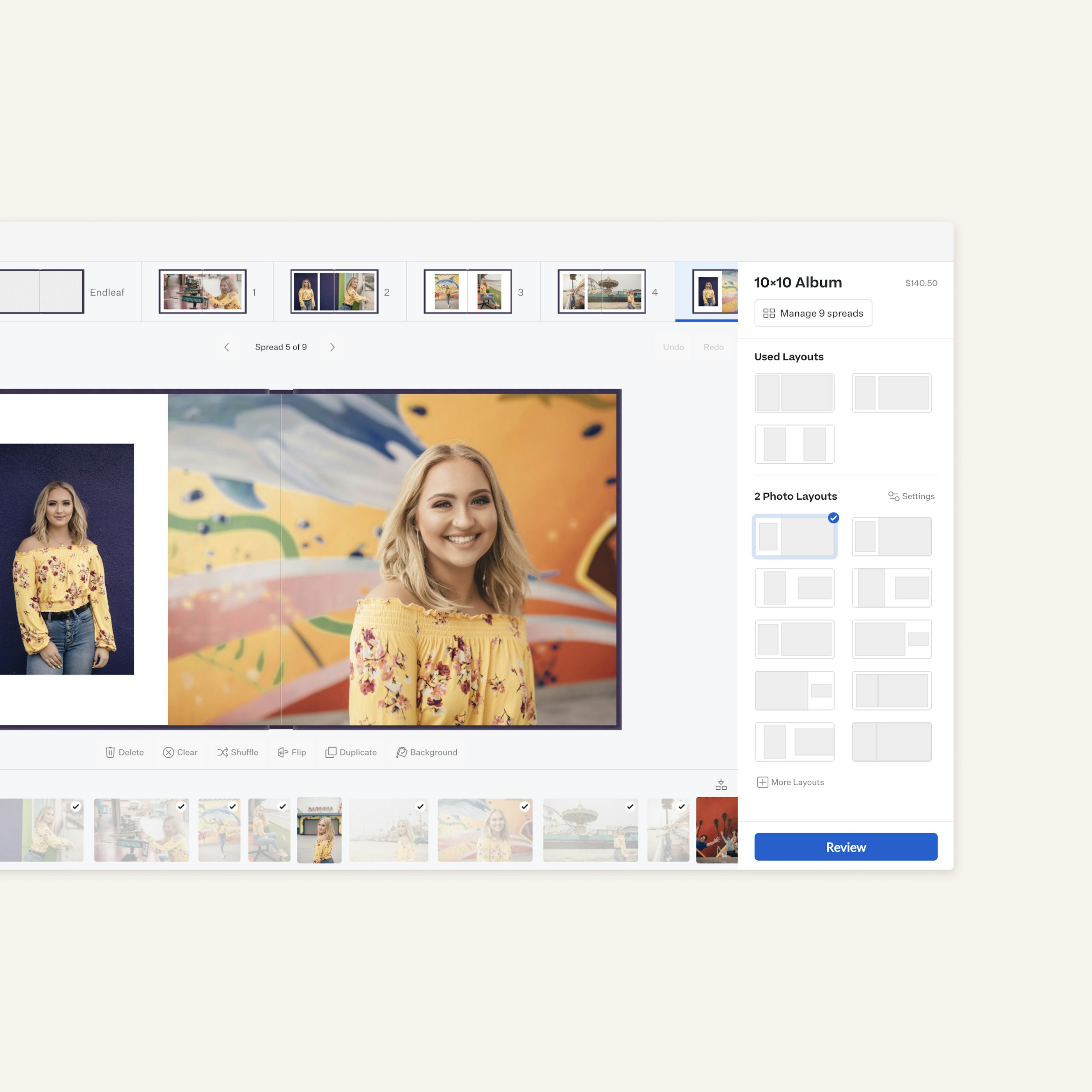1092x1092 pixels.
Task: Click the Review button
Action: [x=846, y=847]
